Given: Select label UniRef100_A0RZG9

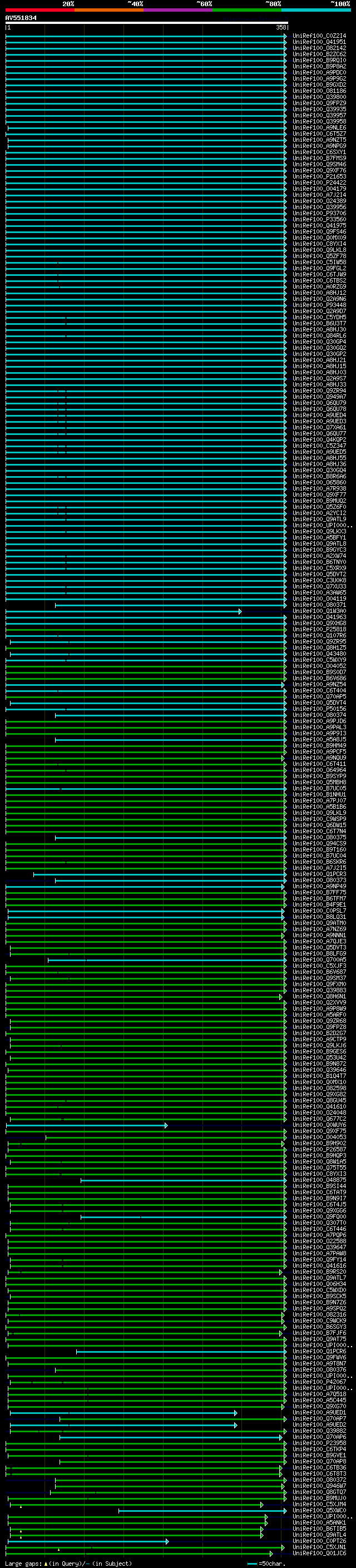Looking at the screenshot, I should coord(319,286).
